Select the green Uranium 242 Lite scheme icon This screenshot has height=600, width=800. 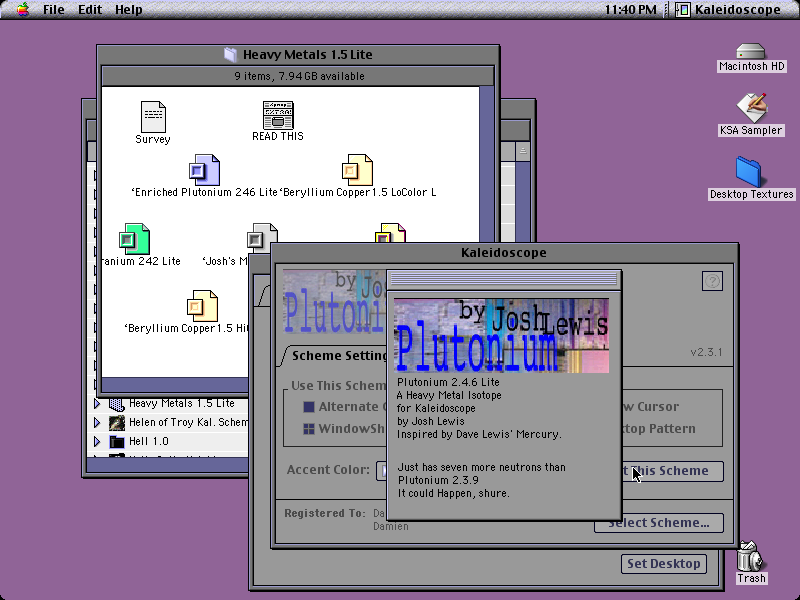[134, 239]
